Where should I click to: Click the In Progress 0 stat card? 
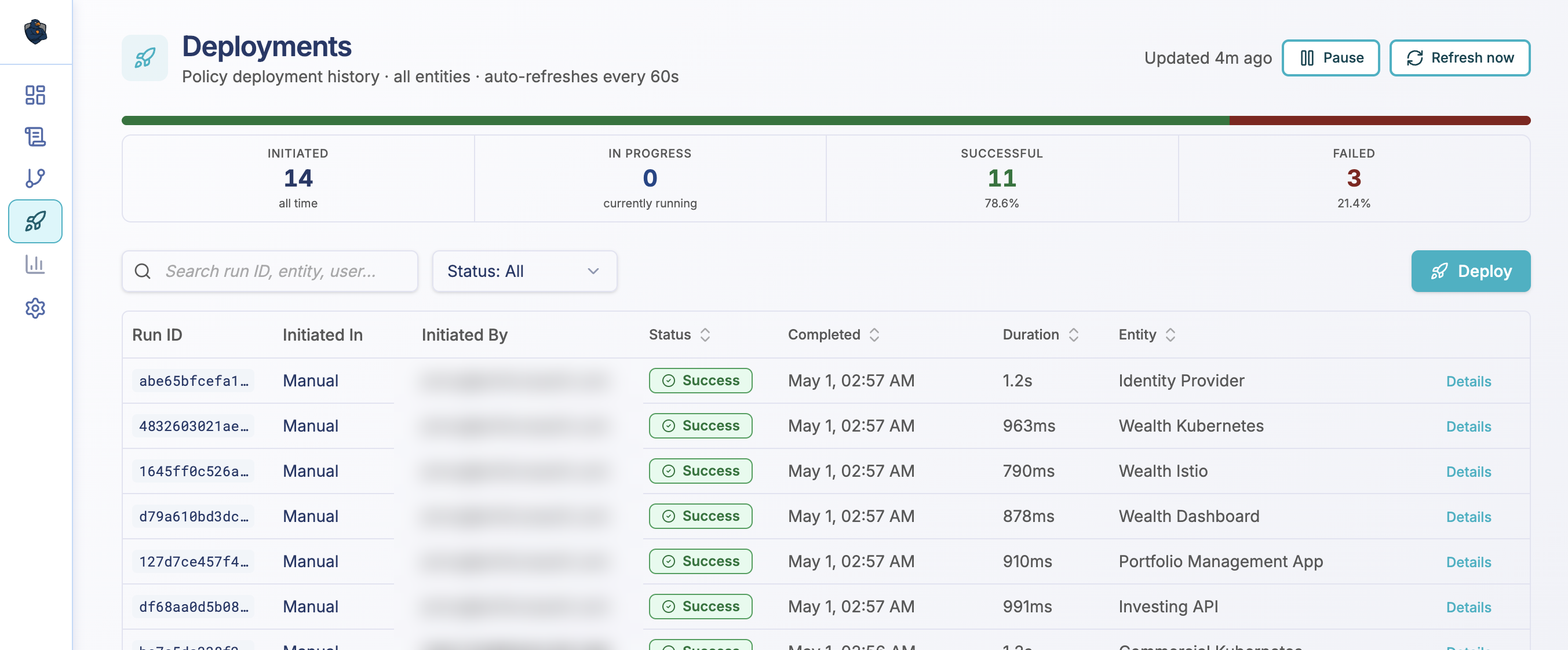[650, 178]
